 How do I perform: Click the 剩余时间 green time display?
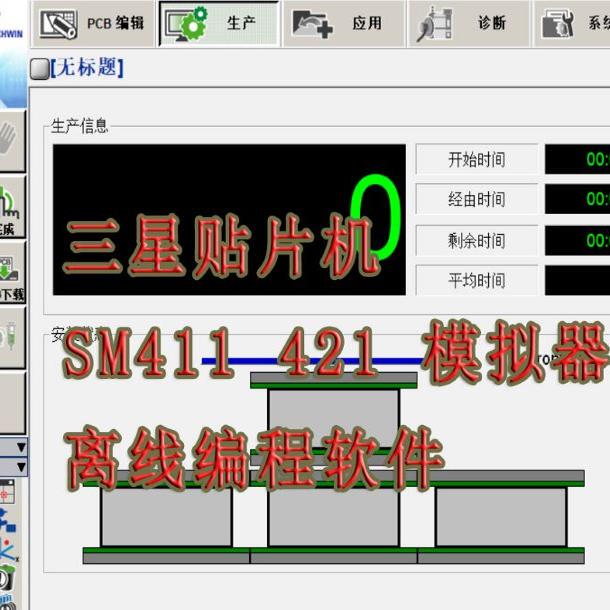[577, 240]
